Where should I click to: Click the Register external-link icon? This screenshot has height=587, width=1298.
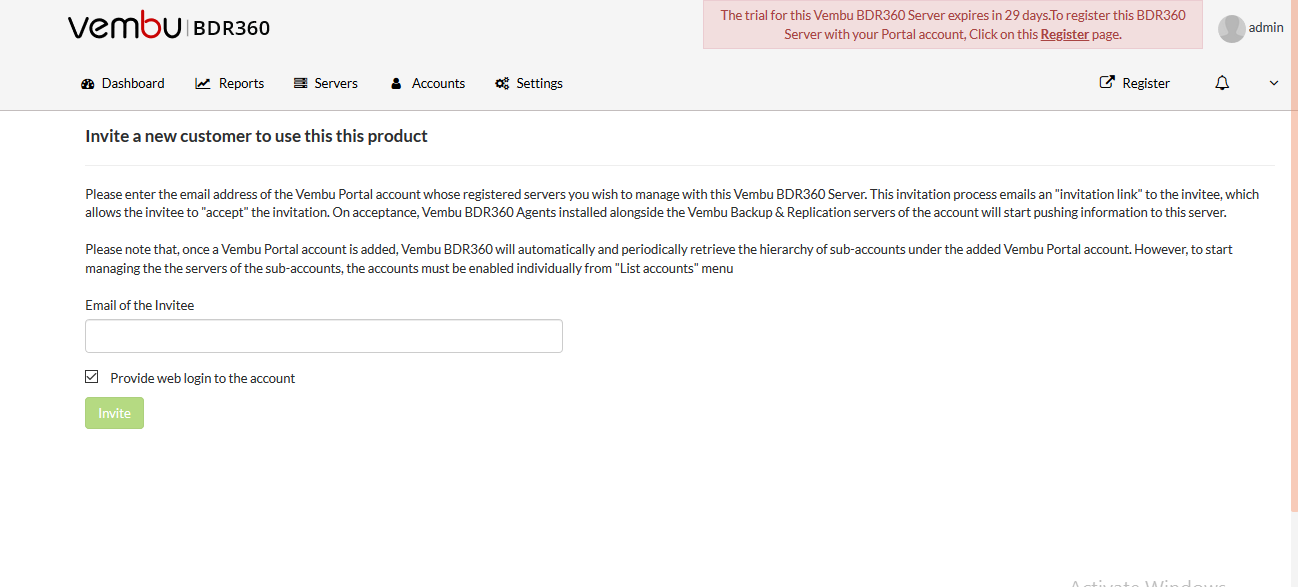point(1107,83)
